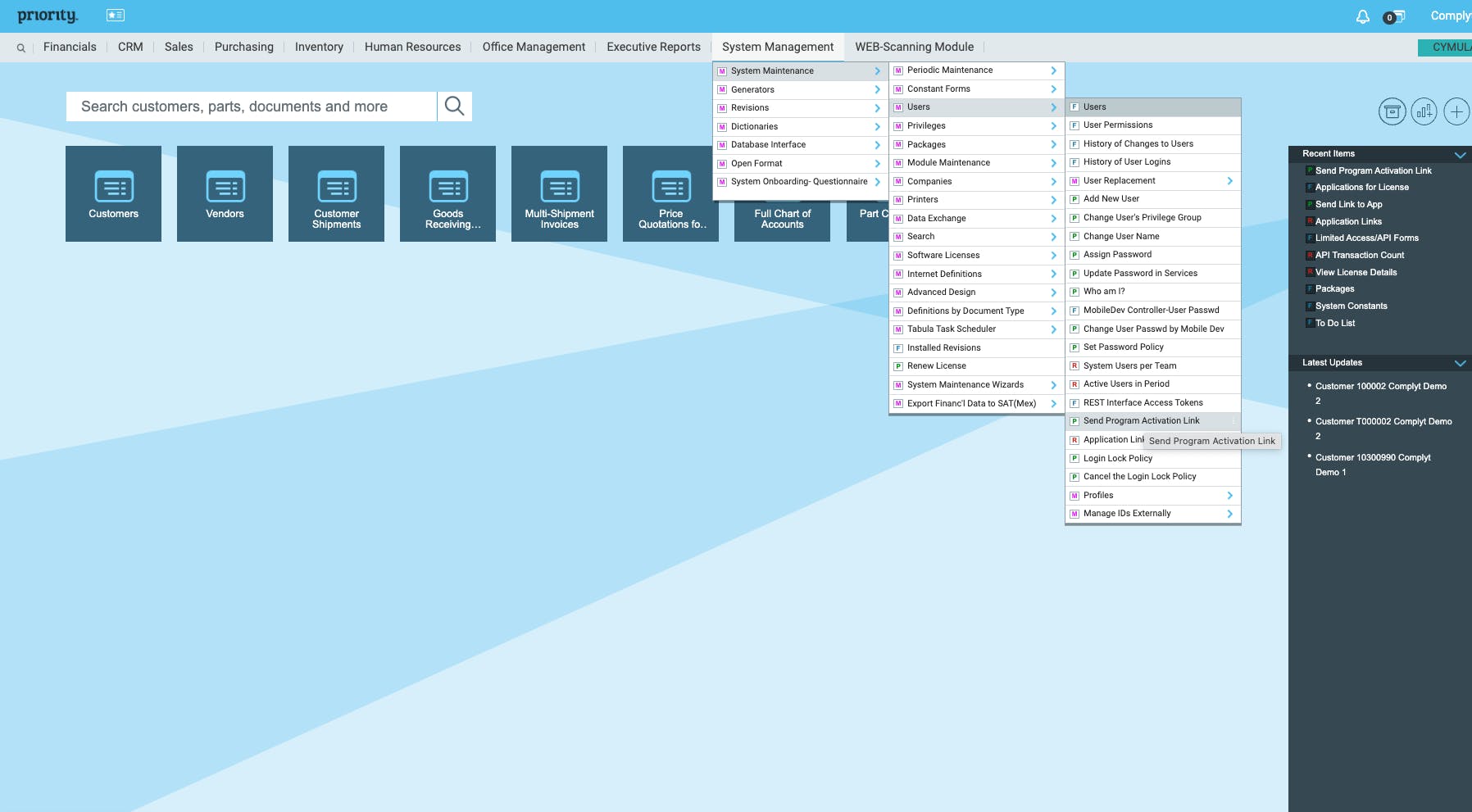
Task: Select Installed Revisions menu entry
Action: coord(976,348)
